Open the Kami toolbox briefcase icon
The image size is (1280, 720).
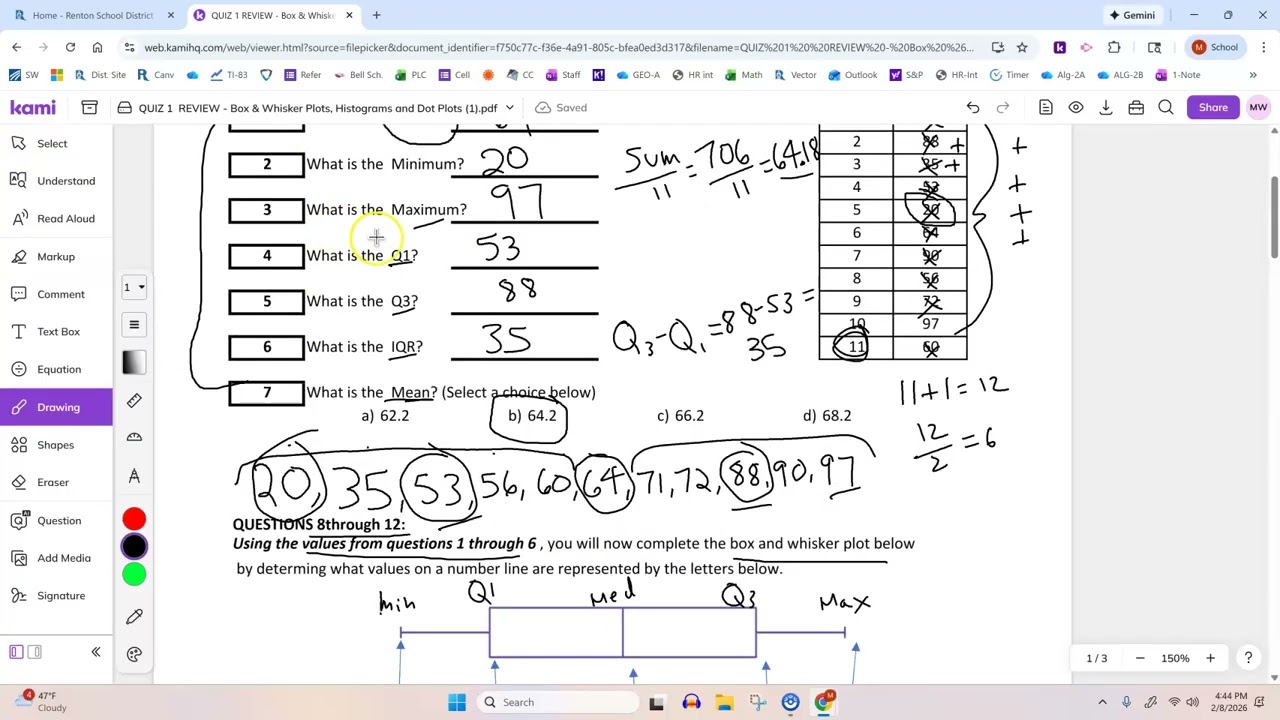click(1136, 107)
